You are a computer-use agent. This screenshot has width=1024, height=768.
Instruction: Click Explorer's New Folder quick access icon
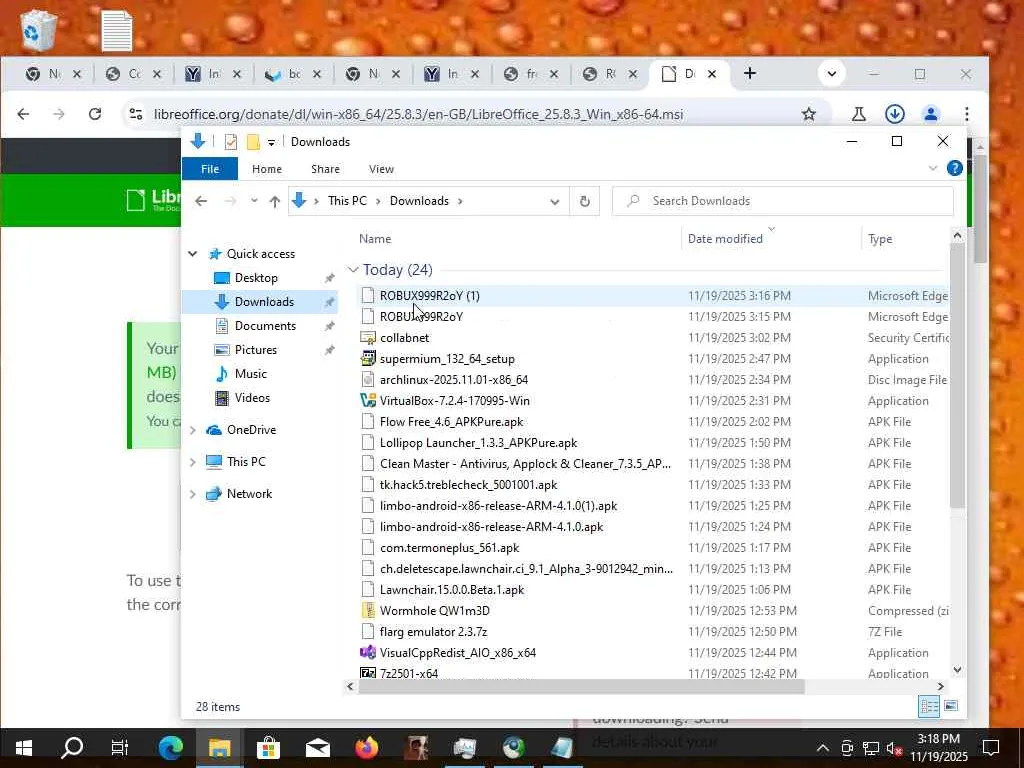(253, 142)
